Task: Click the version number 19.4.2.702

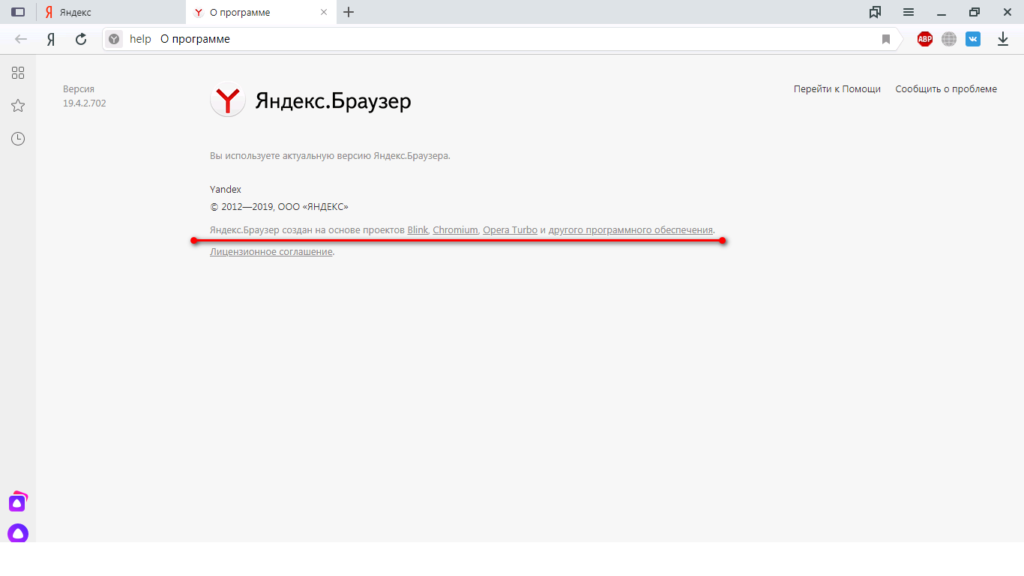Action: 84,103
